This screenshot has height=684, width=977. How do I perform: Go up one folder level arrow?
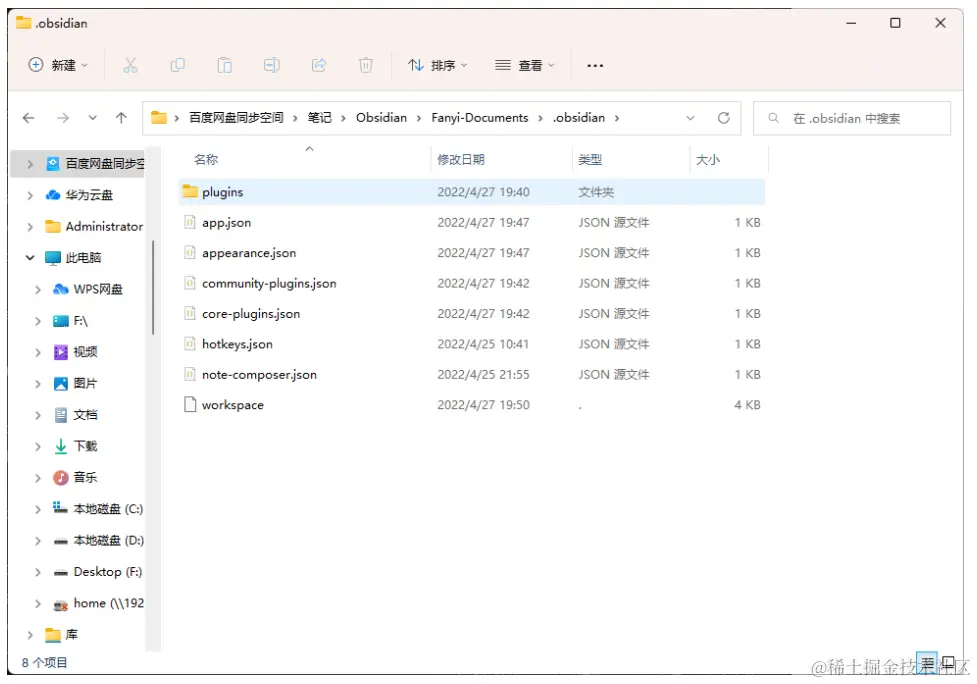click(122, 118)
